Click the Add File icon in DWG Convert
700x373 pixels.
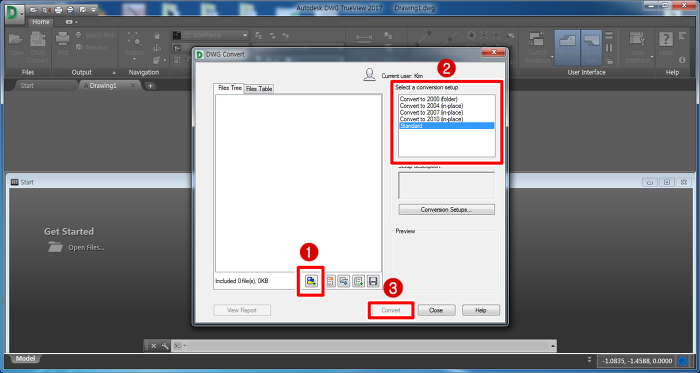click(311, 281)
